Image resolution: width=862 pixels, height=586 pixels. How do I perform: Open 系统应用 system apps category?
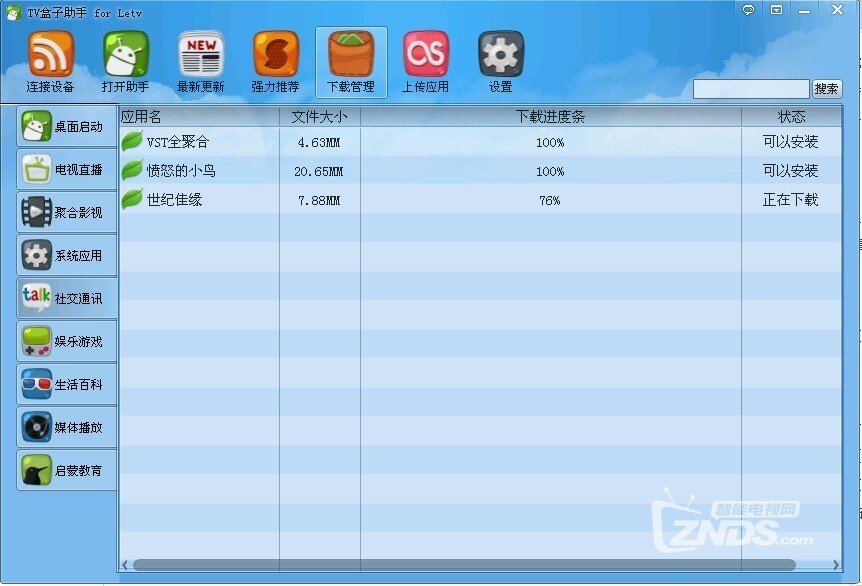tap(67, 255)
